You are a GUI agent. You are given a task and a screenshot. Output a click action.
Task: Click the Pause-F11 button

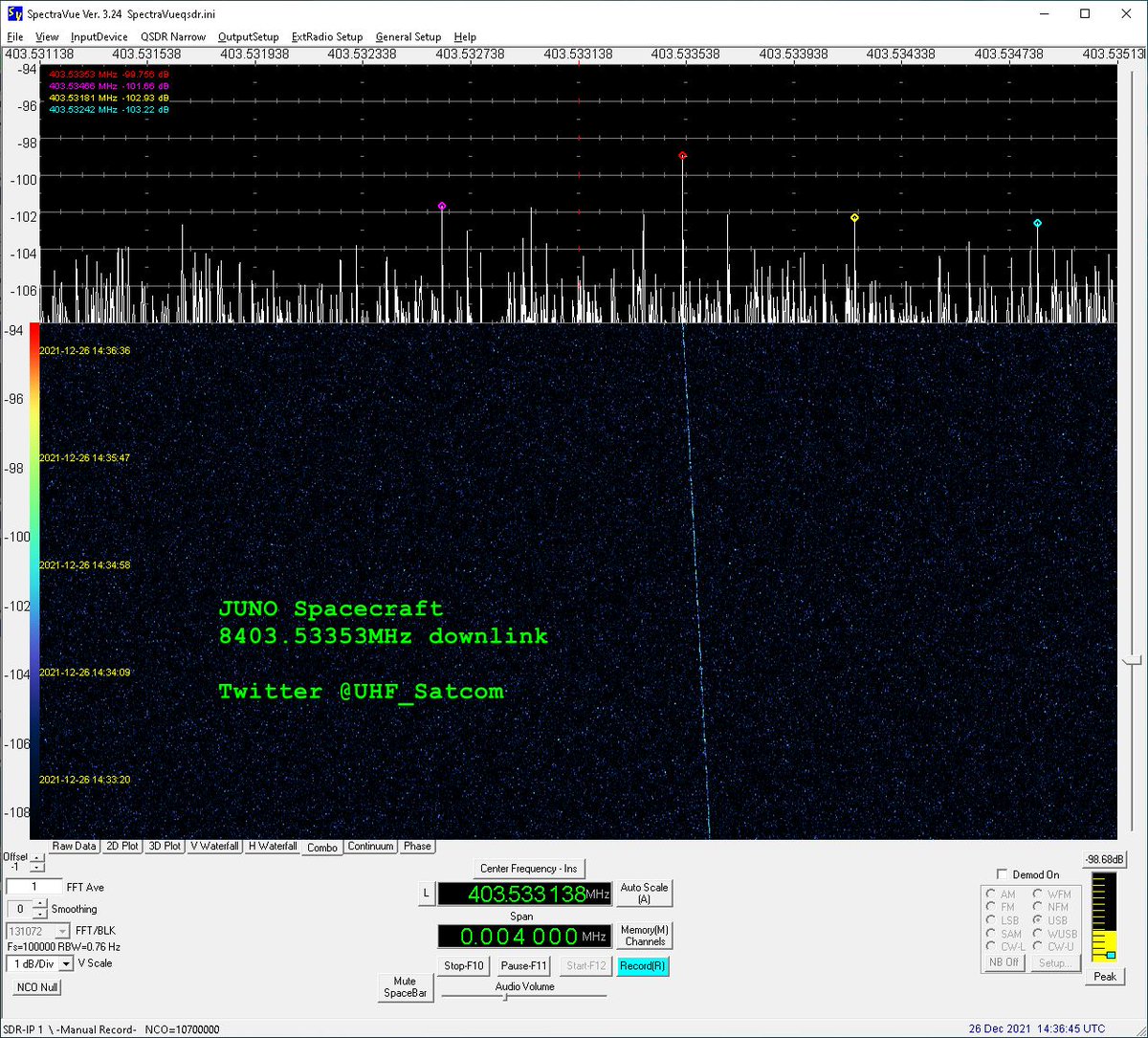click(524, 966)
